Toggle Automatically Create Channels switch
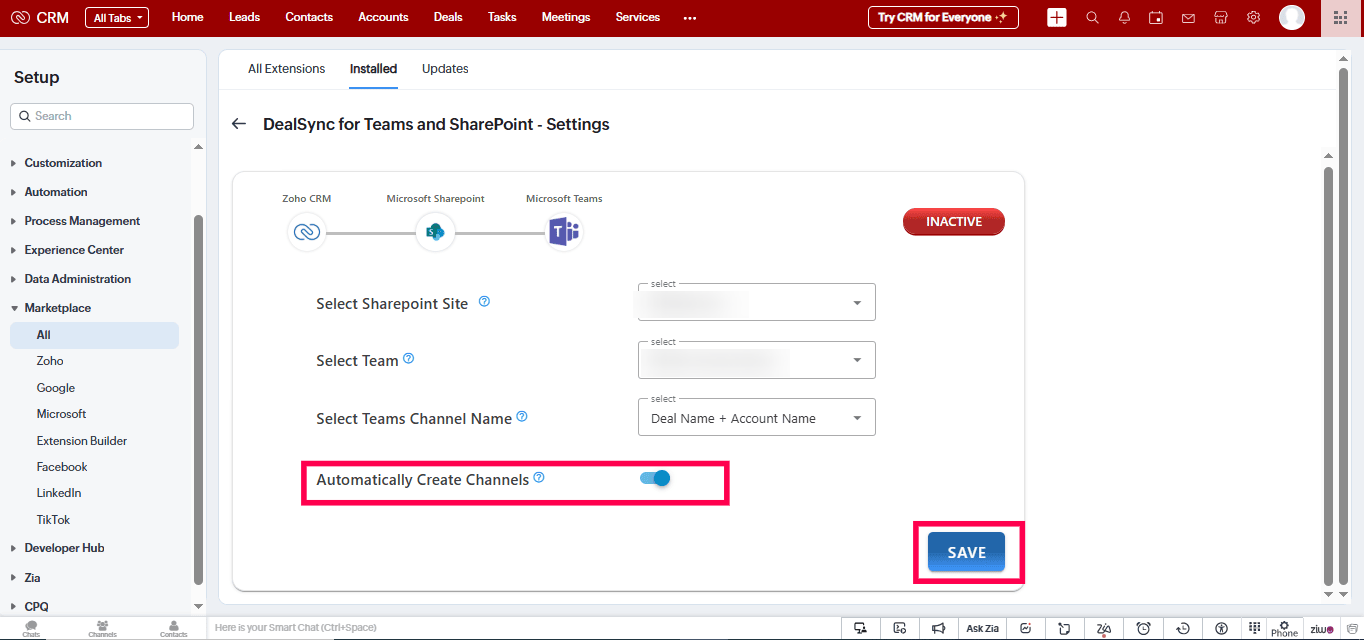The width and height of the screenshot is (1364, 640). pyautogui.click(x=655, y=478)
